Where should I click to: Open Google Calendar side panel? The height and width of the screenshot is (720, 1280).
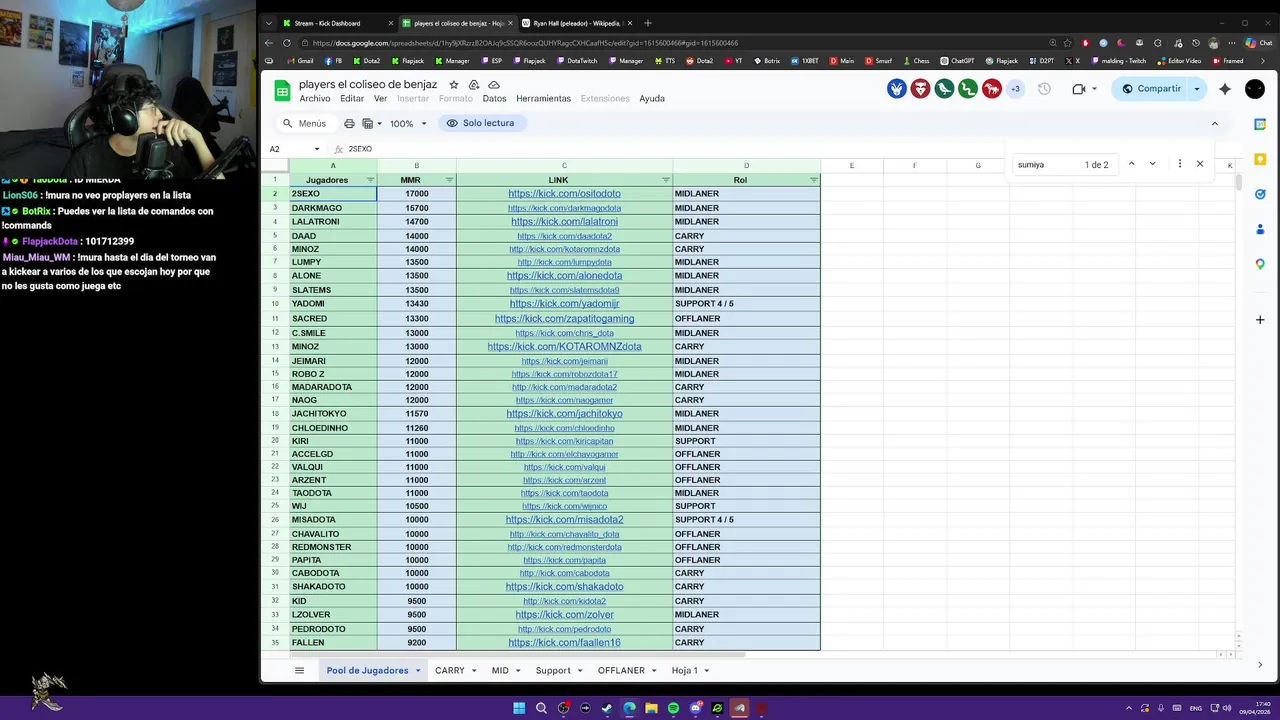tap(1260, 124)
